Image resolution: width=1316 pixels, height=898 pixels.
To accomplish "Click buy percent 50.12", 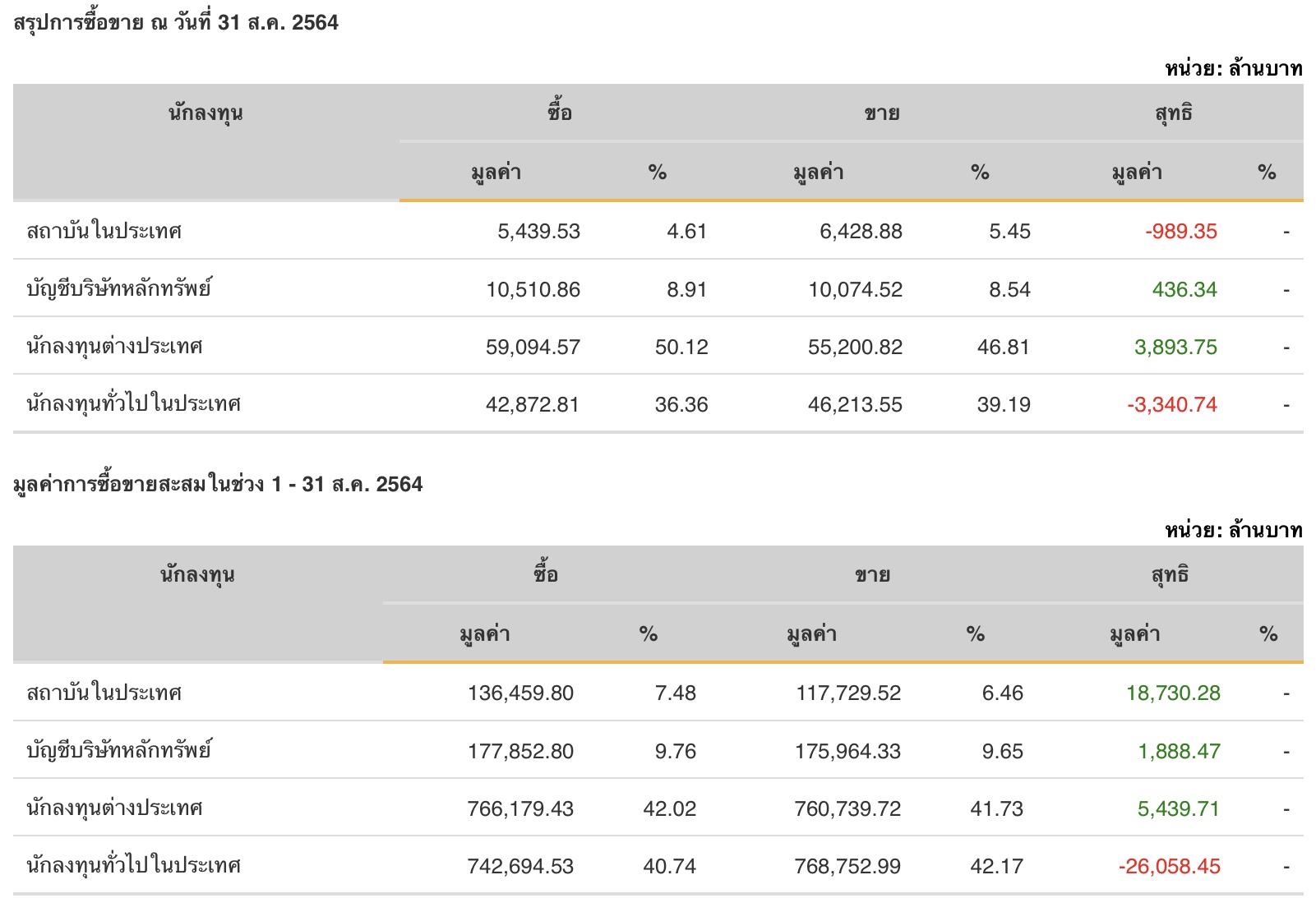I will point(681,348).
